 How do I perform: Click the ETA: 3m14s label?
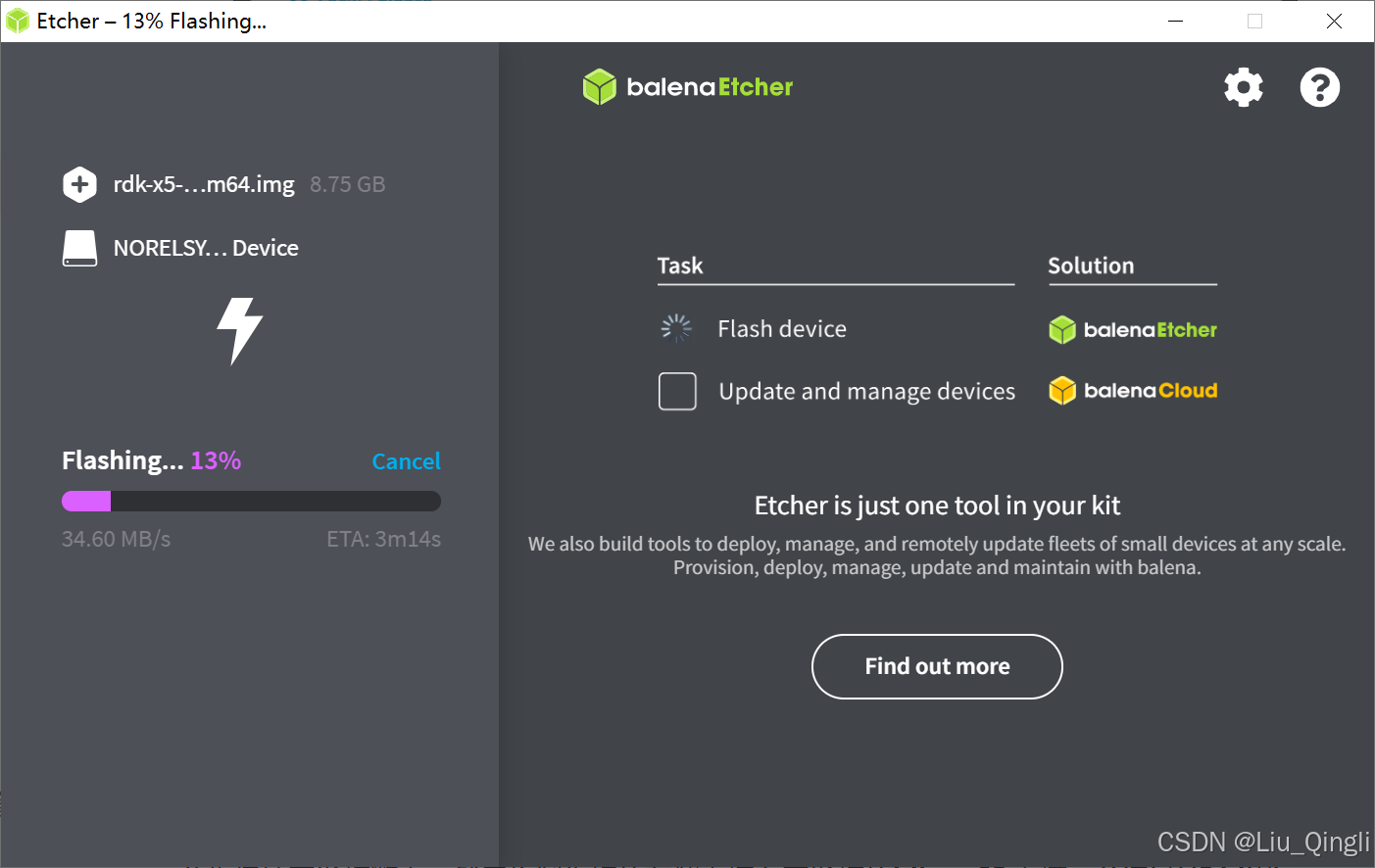pos(384,539)
